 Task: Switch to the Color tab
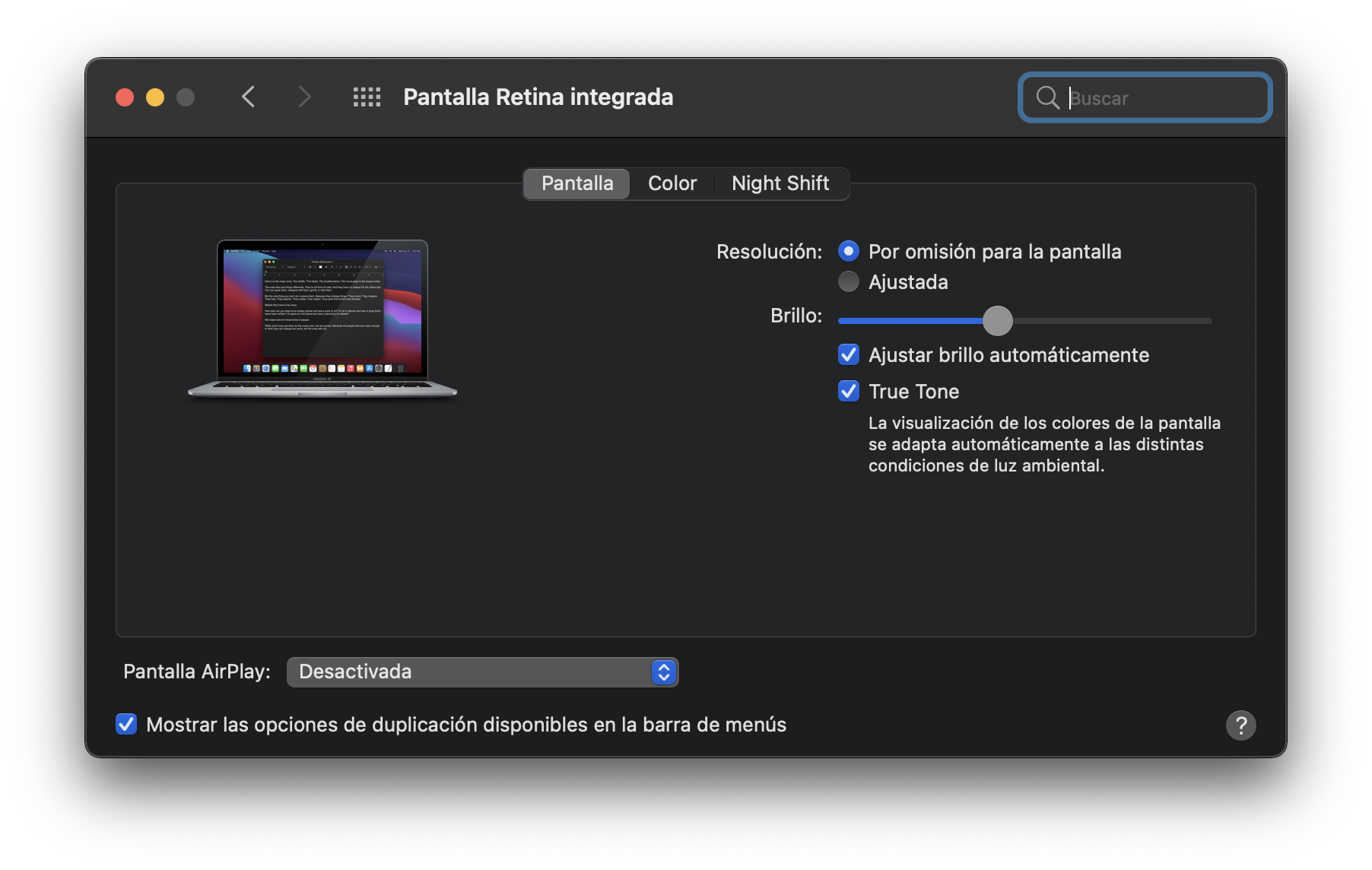pyautogui.click(x=672, y=184)
